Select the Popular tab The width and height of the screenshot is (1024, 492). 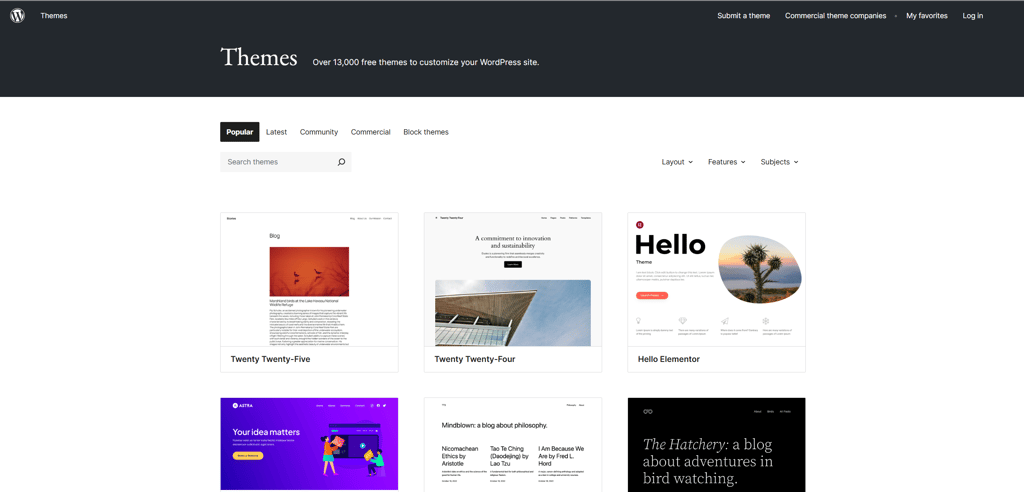coord(240,132)
